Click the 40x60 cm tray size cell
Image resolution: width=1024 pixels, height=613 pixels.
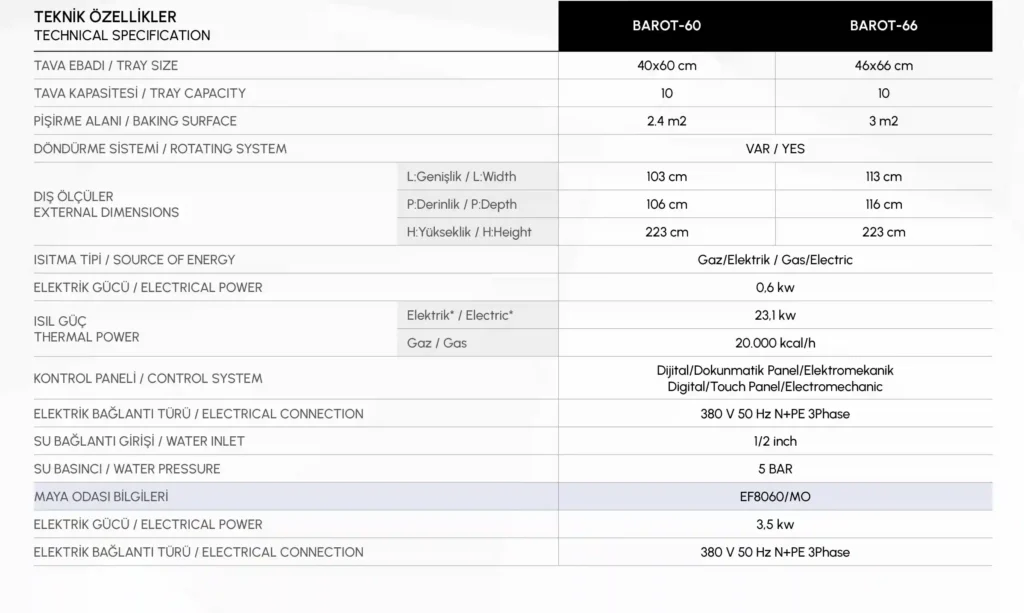click(666, 66)
